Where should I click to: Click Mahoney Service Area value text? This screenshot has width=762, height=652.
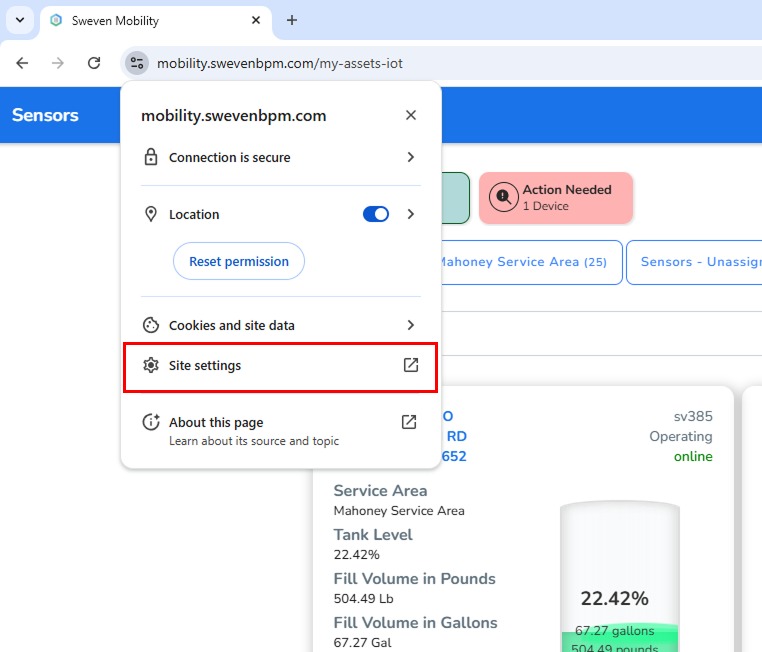click(x=399, y=511)
